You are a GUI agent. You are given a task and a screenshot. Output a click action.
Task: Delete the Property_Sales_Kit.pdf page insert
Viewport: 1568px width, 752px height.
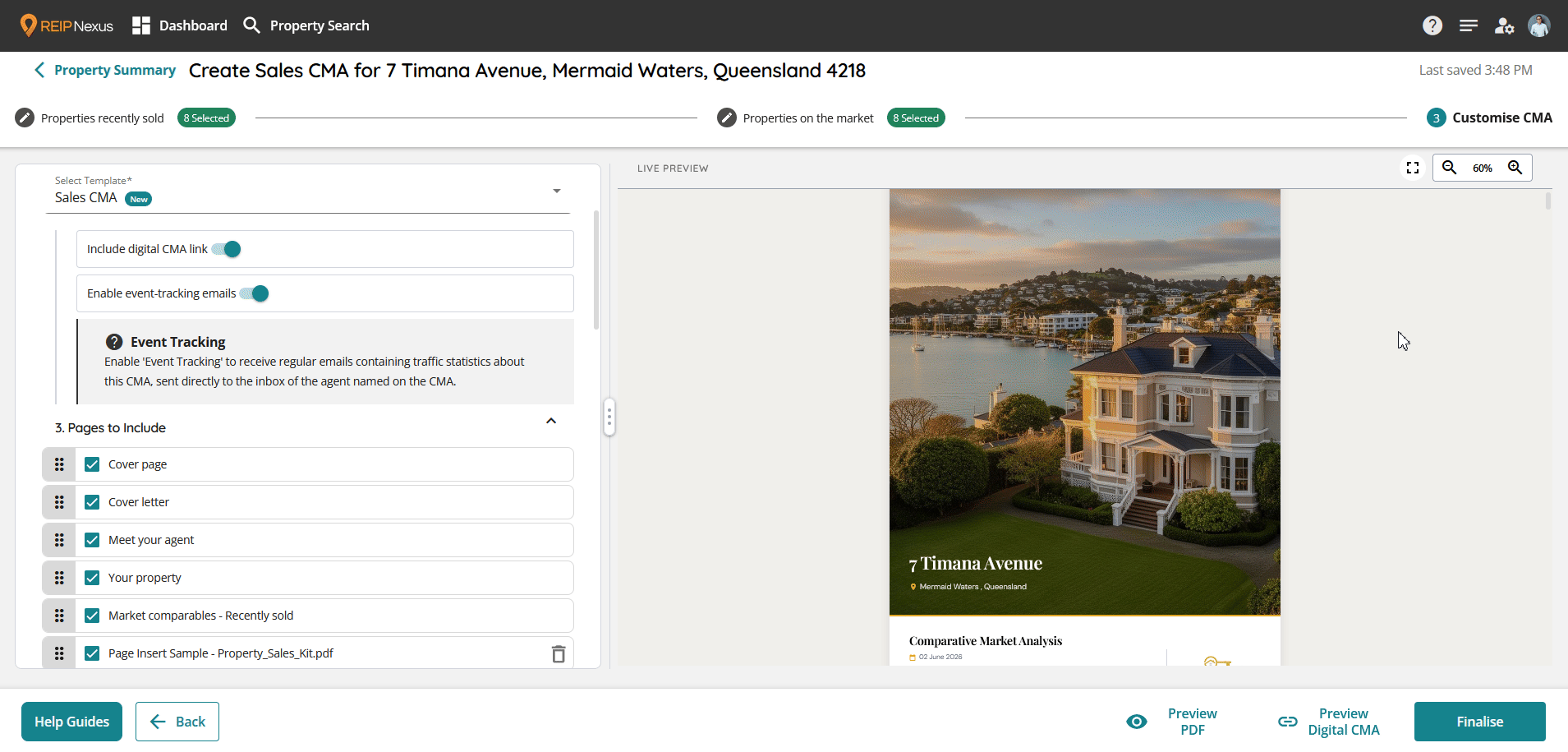click(559, 653)
